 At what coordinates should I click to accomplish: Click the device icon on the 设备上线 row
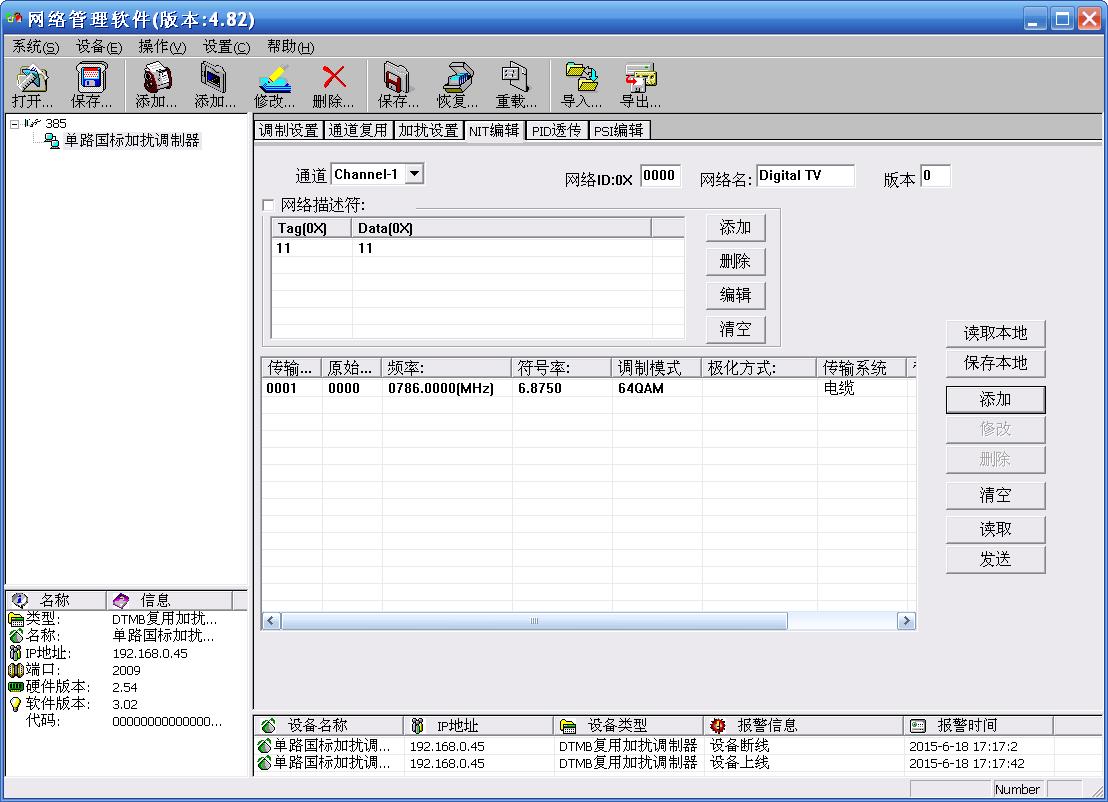point(264,763)
